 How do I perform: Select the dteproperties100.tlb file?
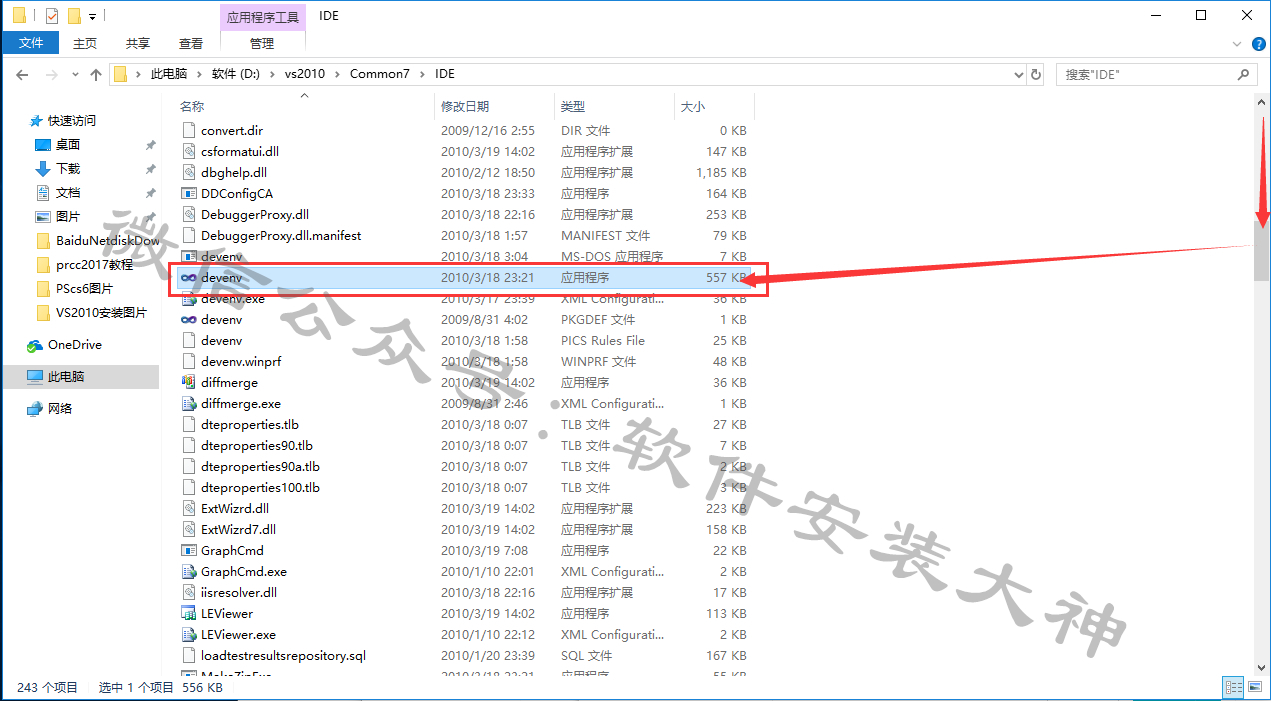pyautogui.click(x=260, y=487)
